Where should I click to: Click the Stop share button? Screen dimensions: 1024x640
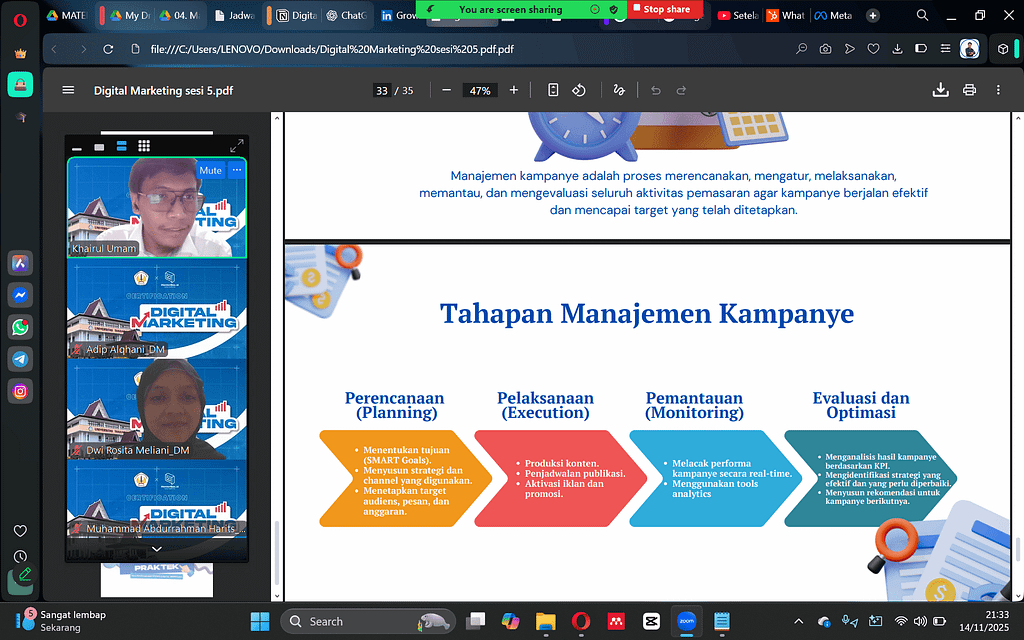click(659, 9)
